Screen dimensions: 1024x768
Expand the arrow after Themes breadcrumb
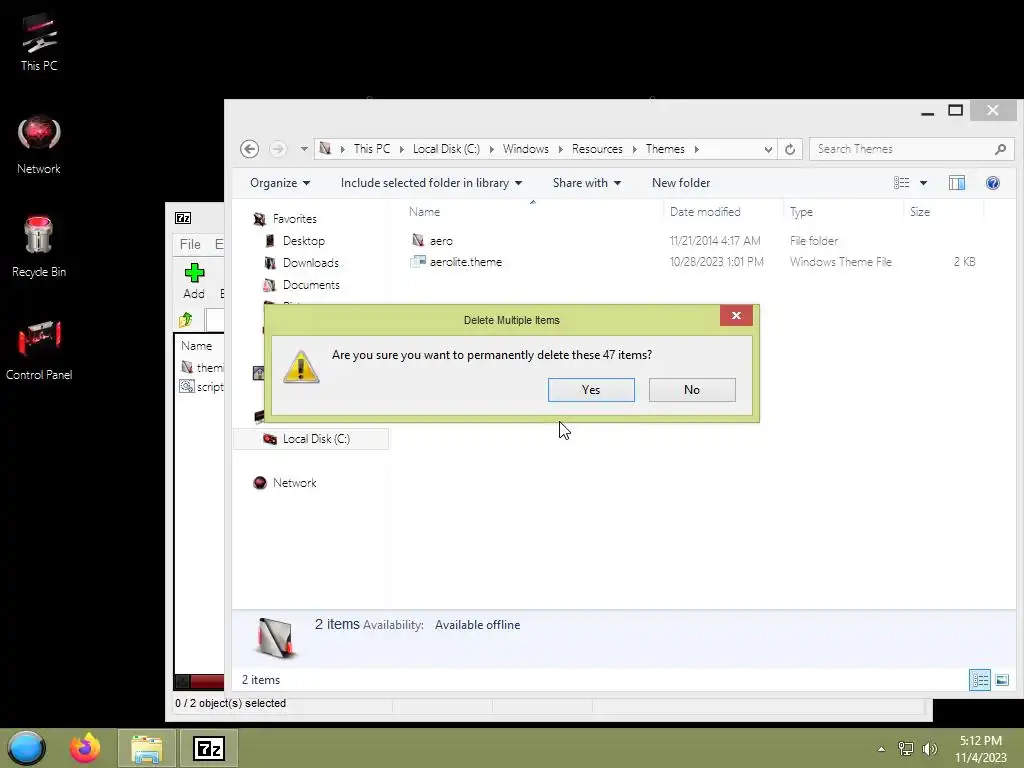pos(697,149)
